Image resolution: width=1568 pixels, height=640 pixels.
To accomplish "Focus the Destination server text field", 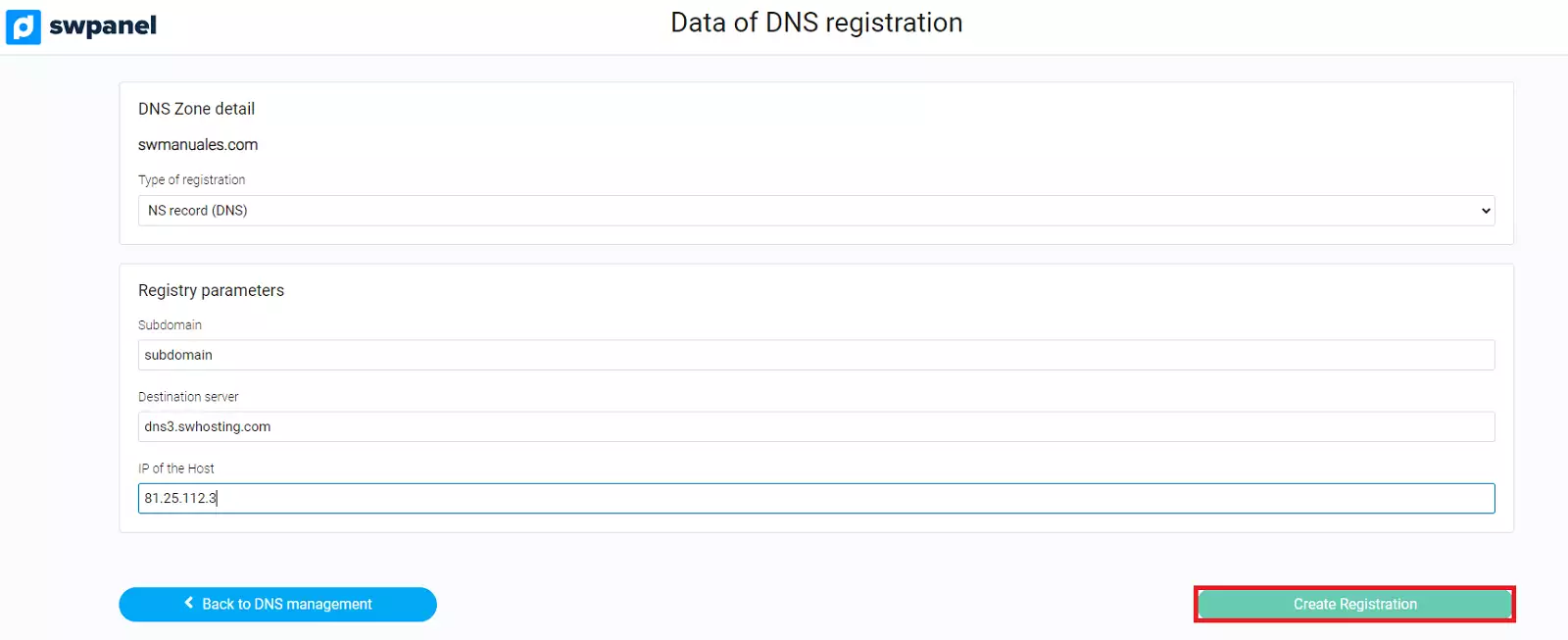I will coord(815,426).
